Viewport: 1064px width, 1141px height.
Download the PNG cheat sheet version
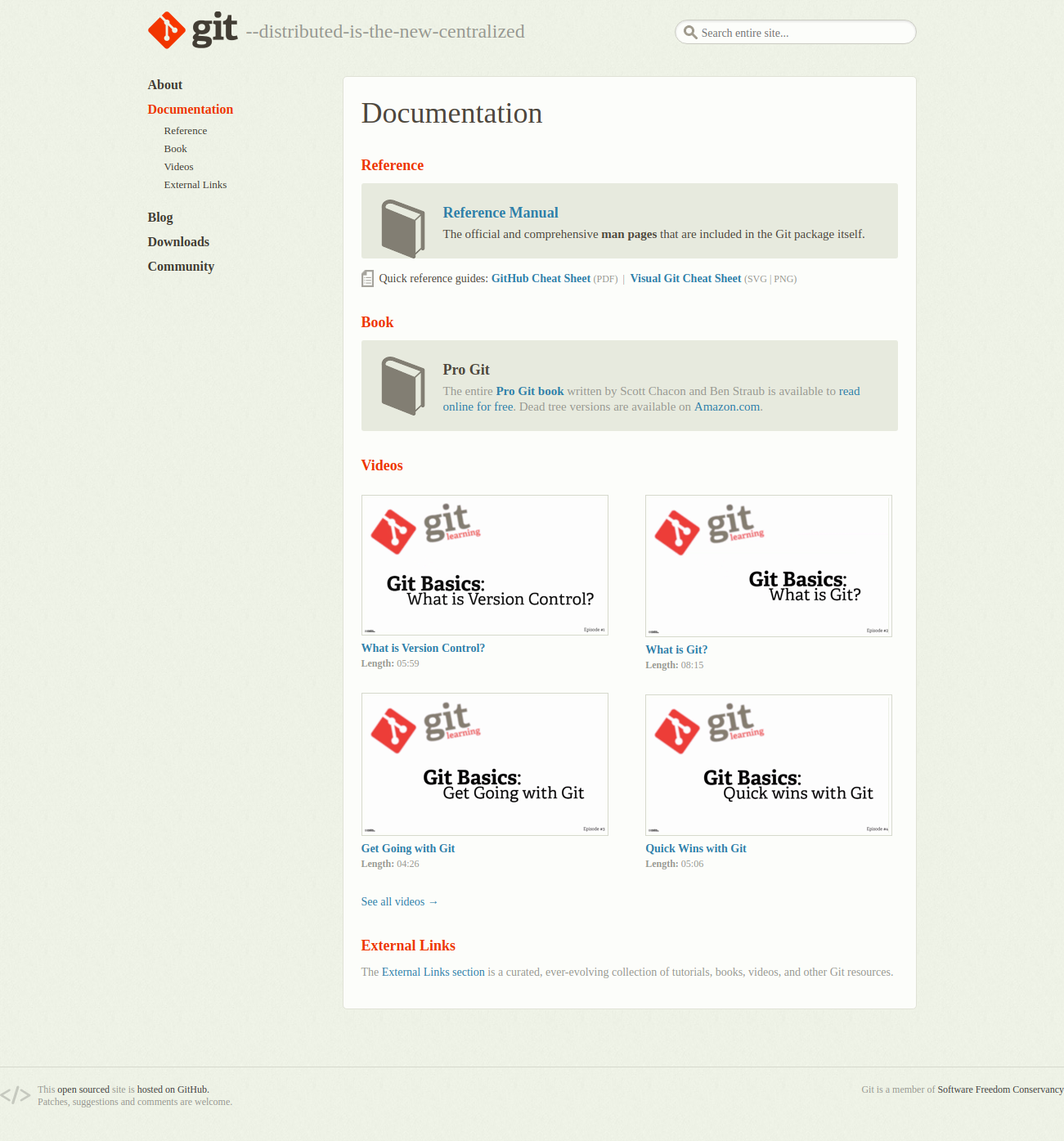[x=784, y=279]
